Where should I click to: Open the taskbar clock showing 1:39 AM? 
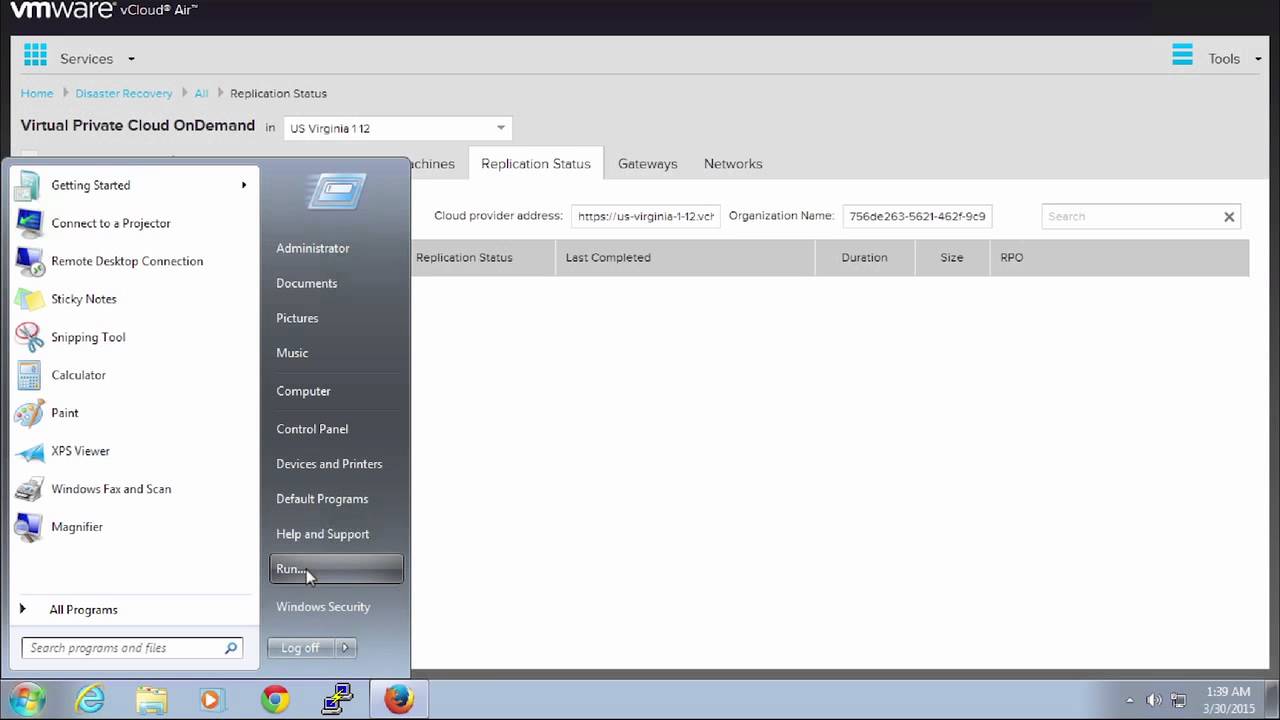click(x=1230, y=700)
